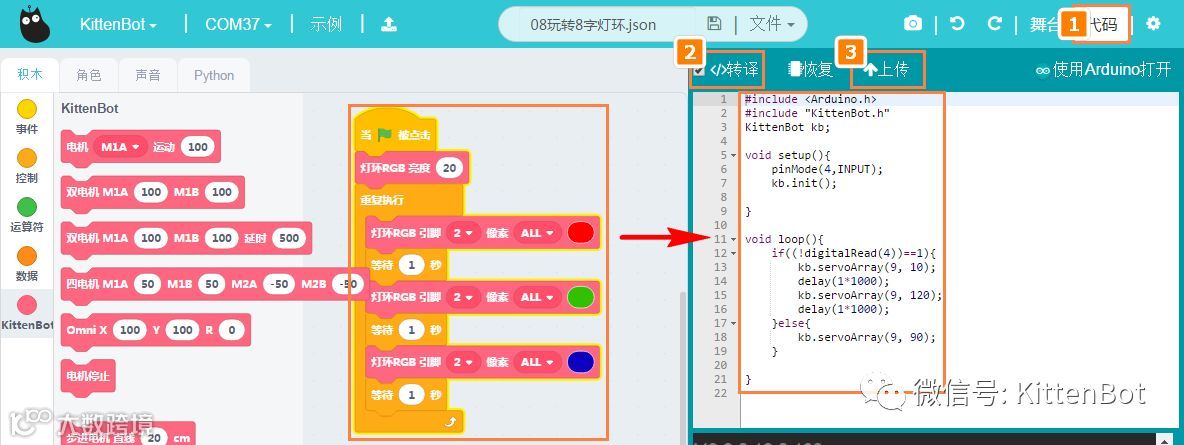The height and width of the screenshot is (445, 1184).
Task: Select the 积木 blocks tab
Action: (x=30, y=75)
